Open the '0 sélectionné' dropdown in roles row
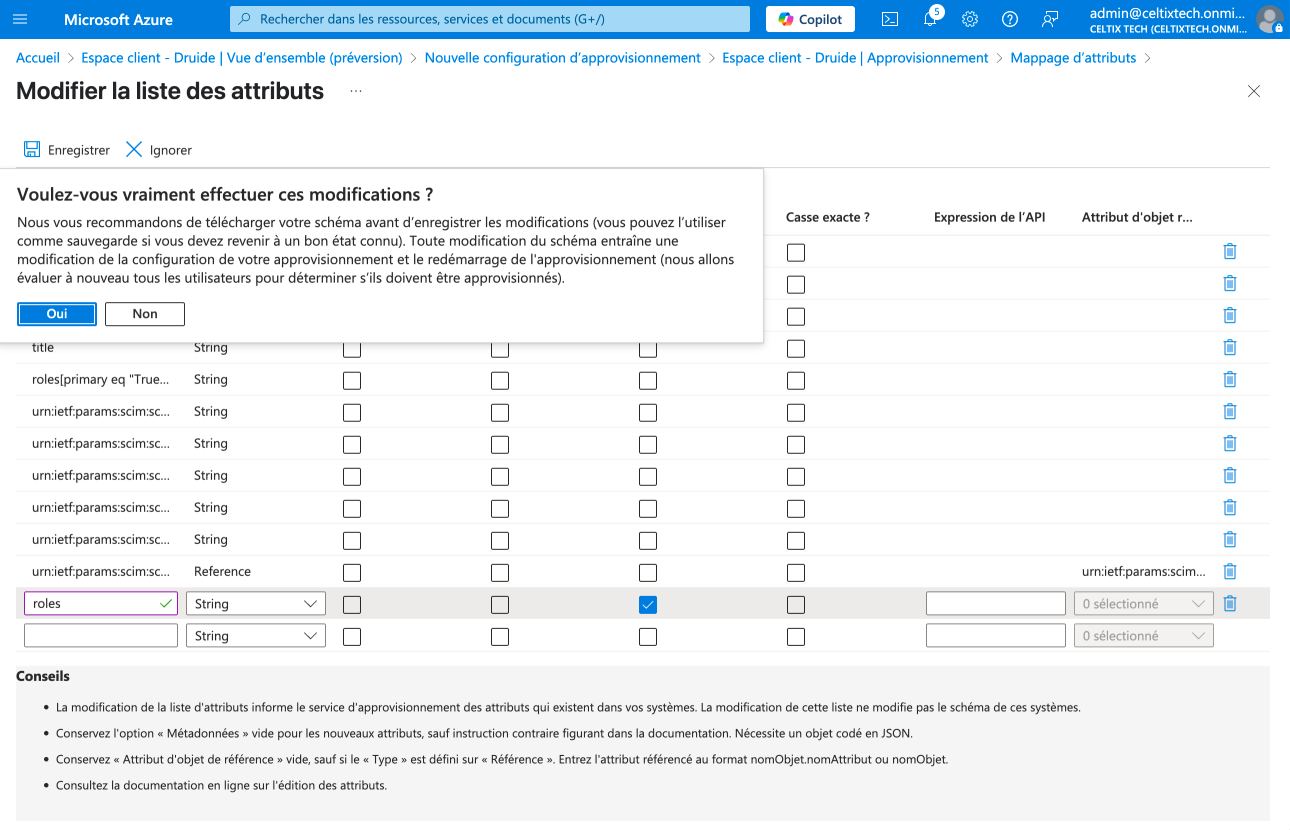 point(1143,604)
